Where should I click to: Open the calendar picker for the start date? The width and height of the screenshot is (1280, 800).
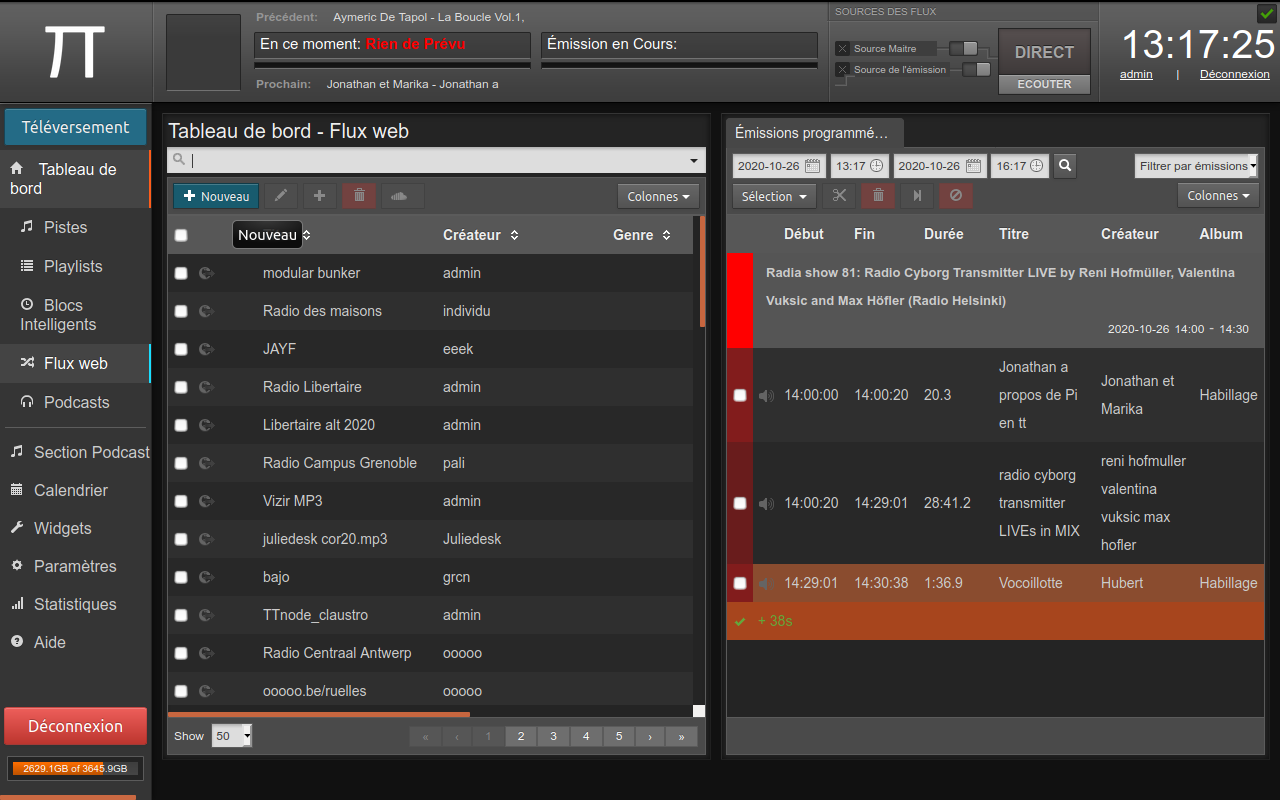[x=812, y=166]
